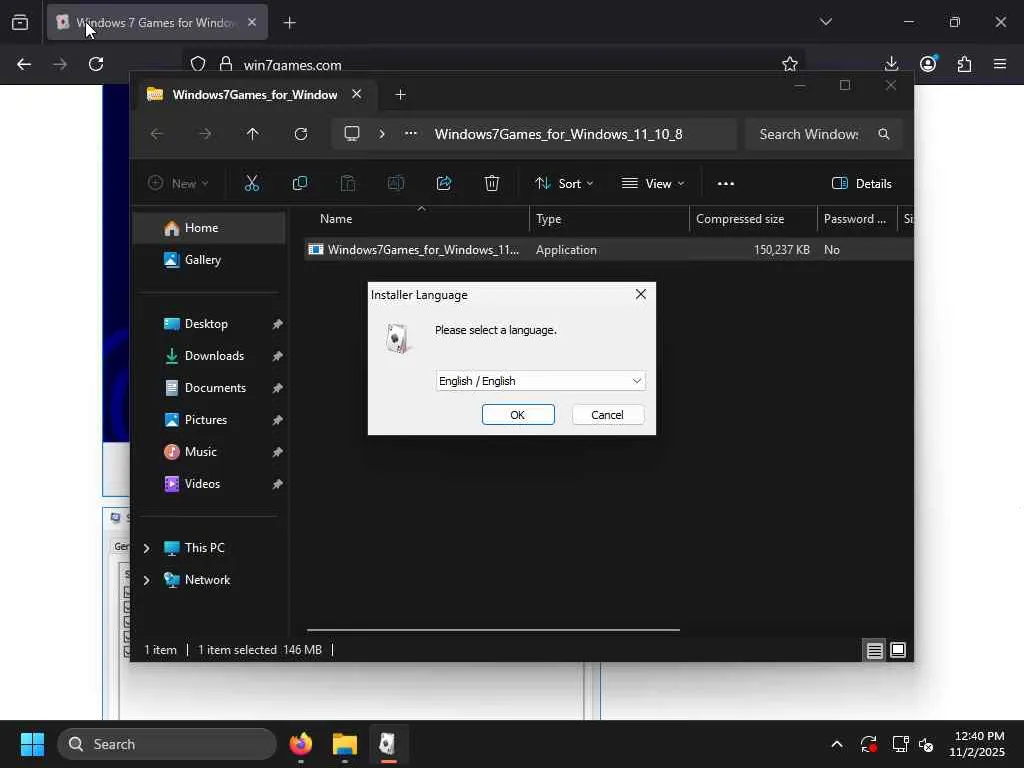Open Home in navigation pane
1024x768 pixels.
pos(209,228)
